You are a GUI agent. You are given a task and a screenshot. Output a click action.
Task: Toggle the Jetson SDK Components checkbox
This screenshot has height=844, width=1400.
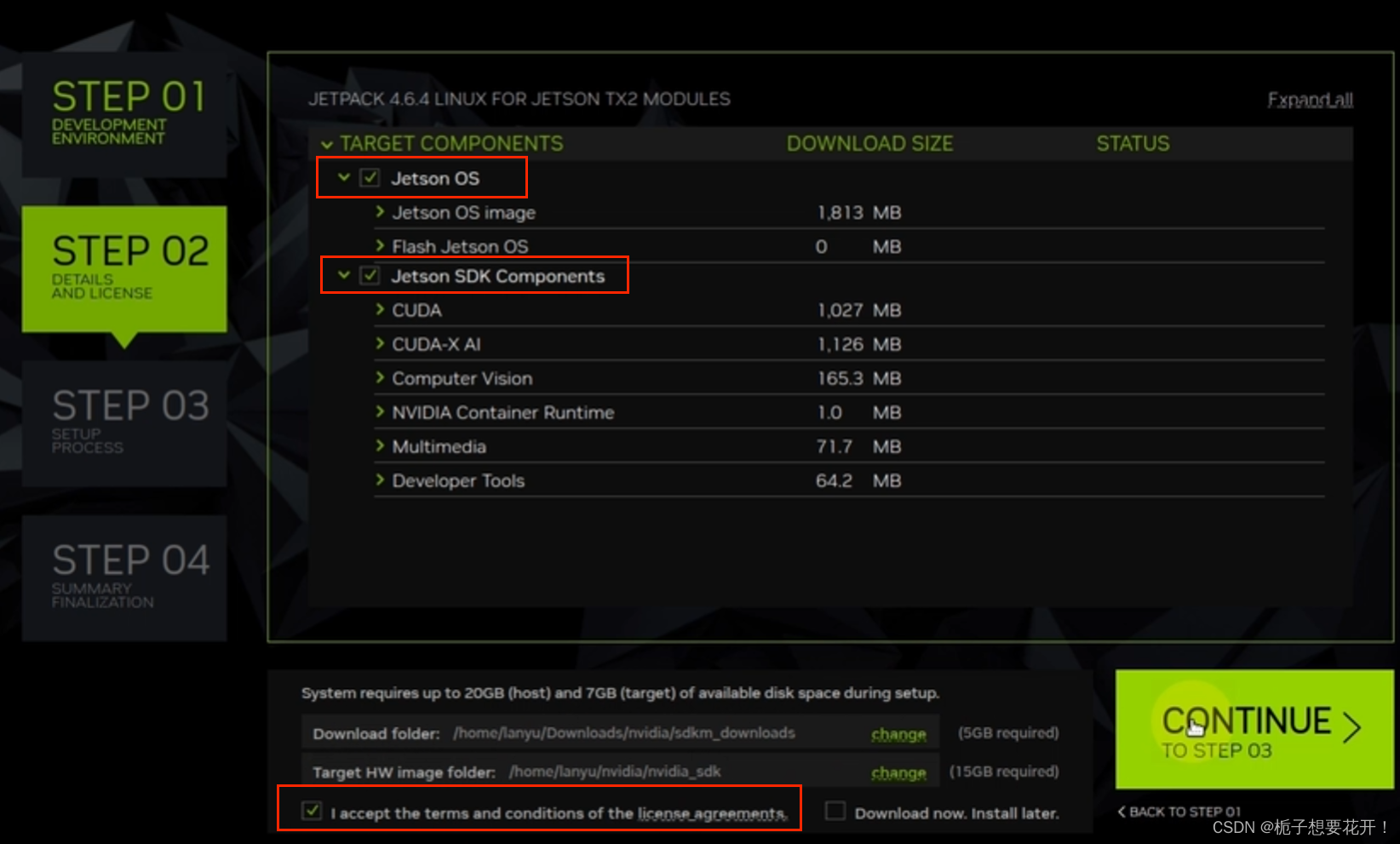coord(370,276)
